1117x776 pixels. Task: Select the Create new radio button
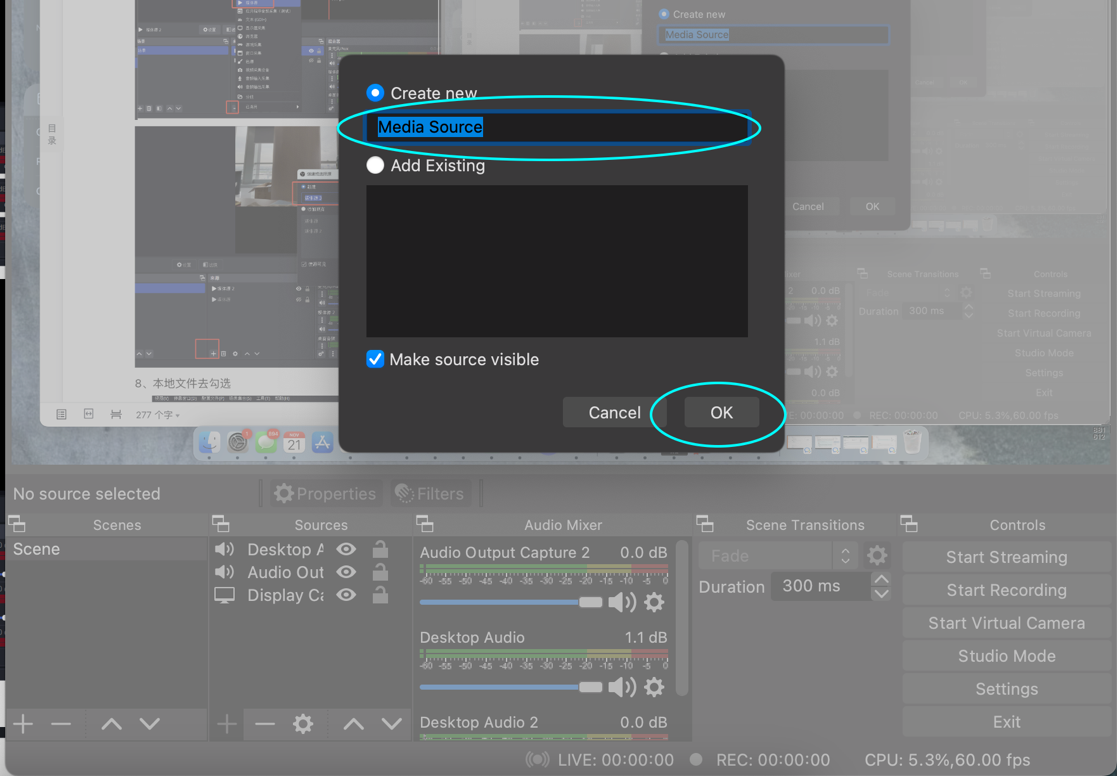[375, 93]
